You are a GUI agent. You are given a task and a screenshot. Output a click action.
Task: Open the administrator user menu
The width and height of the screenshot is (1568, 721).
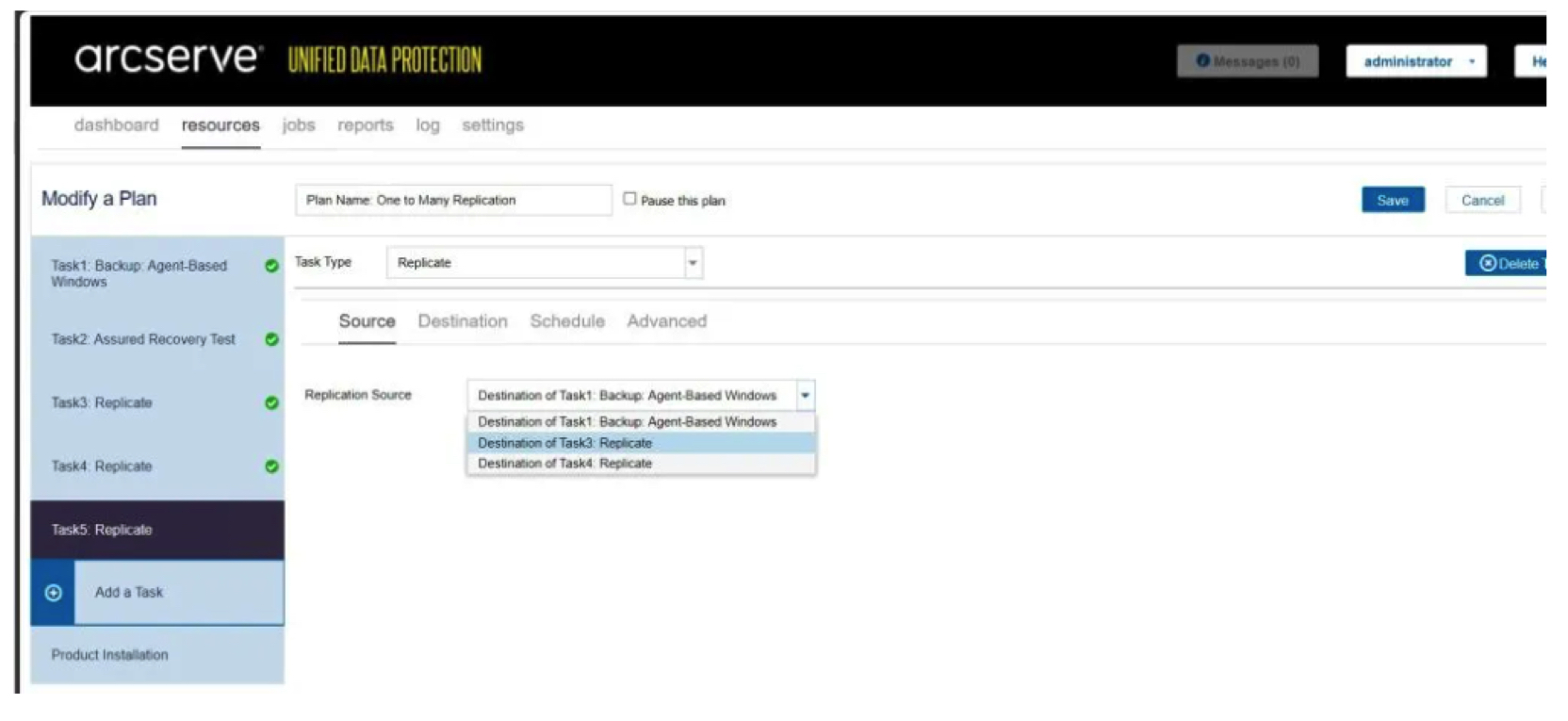1416,61
